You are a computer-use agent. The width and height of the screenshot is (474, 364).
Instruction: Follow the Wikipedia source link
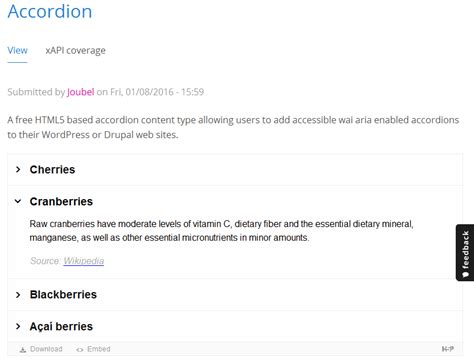(84, 261)
